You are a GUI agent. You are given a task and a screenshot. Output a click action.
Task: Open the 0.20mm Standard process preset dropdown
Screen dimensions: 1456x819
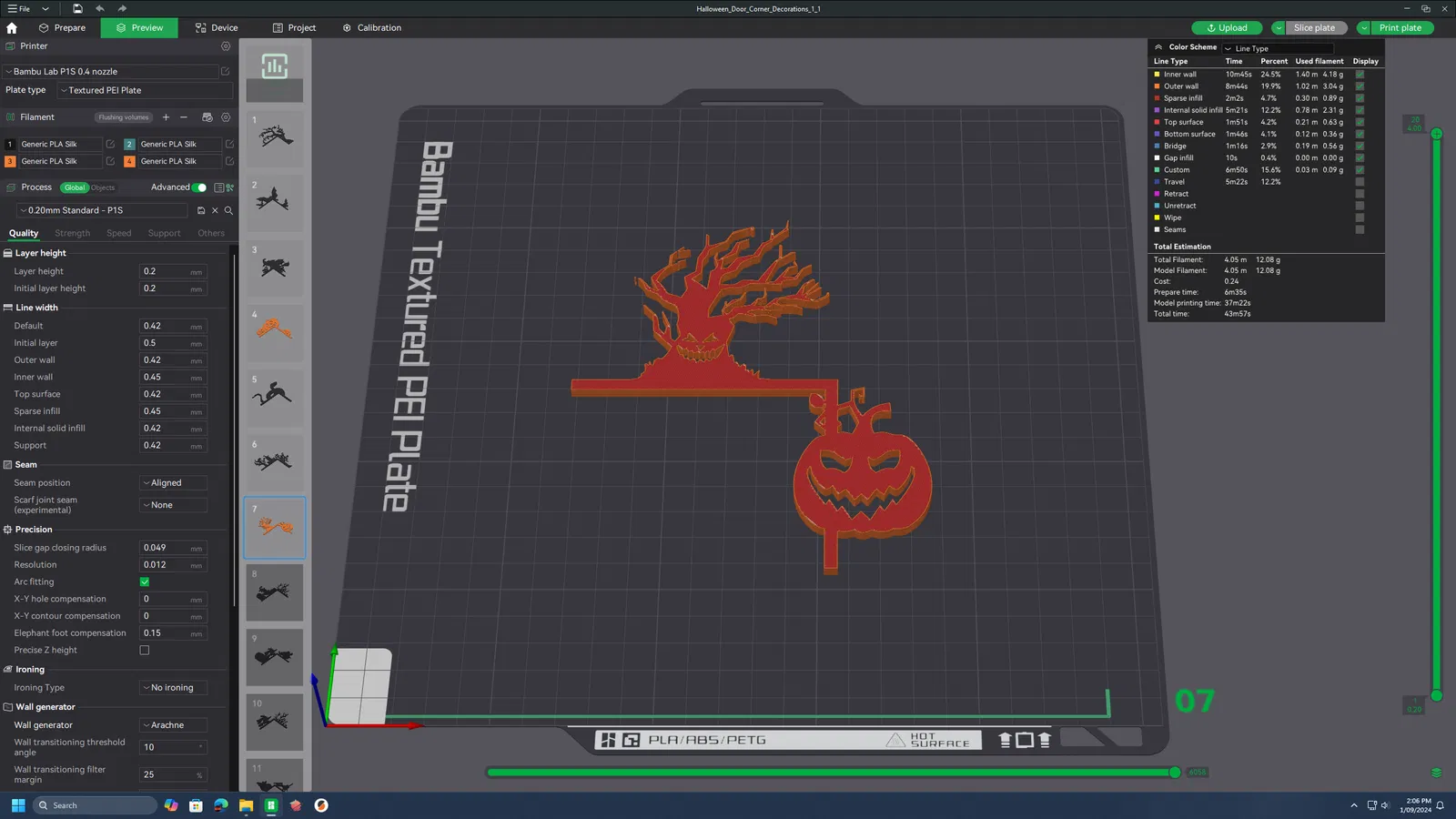[x=103, y=210]
